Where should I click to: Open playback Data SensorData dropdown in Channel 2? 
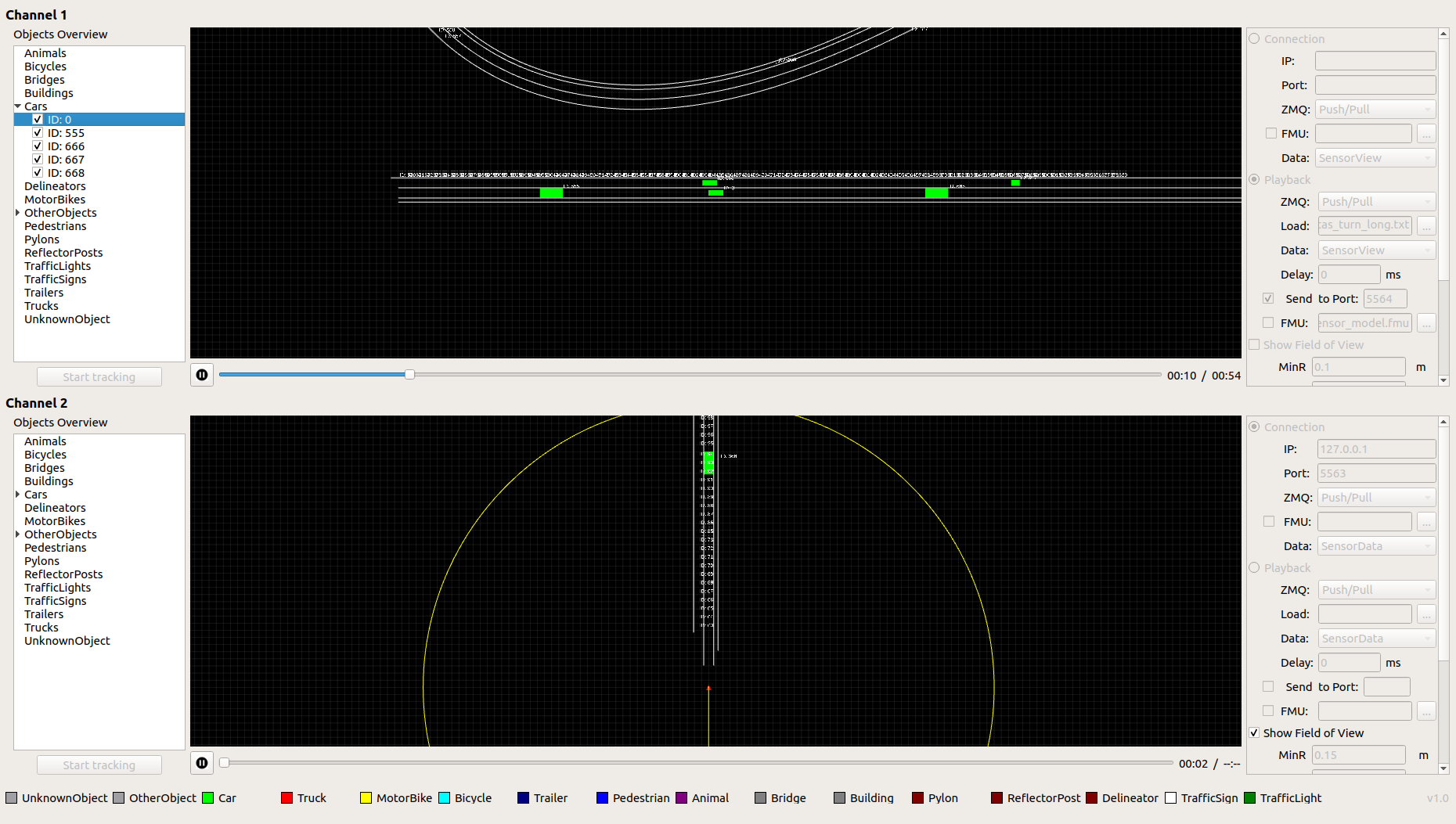[x=1377, y=639]
